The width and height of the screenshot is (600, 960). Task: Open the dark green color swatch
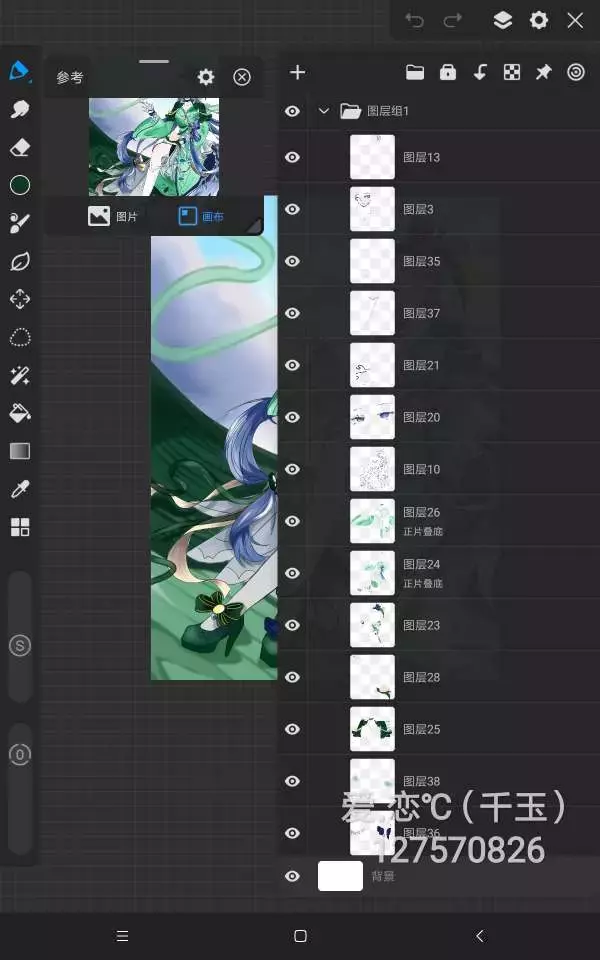[x=20, y=185]
